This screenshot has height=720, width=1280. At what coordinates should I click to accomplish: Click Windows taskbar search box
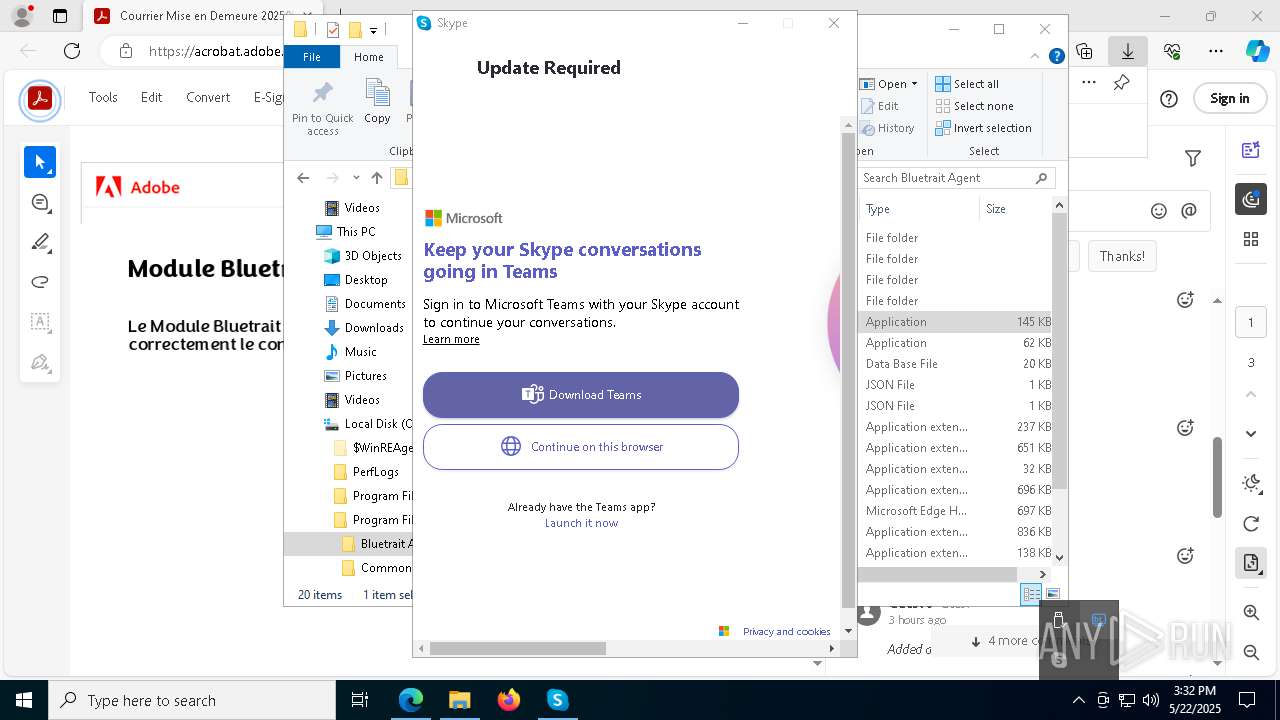pos(192,700)
